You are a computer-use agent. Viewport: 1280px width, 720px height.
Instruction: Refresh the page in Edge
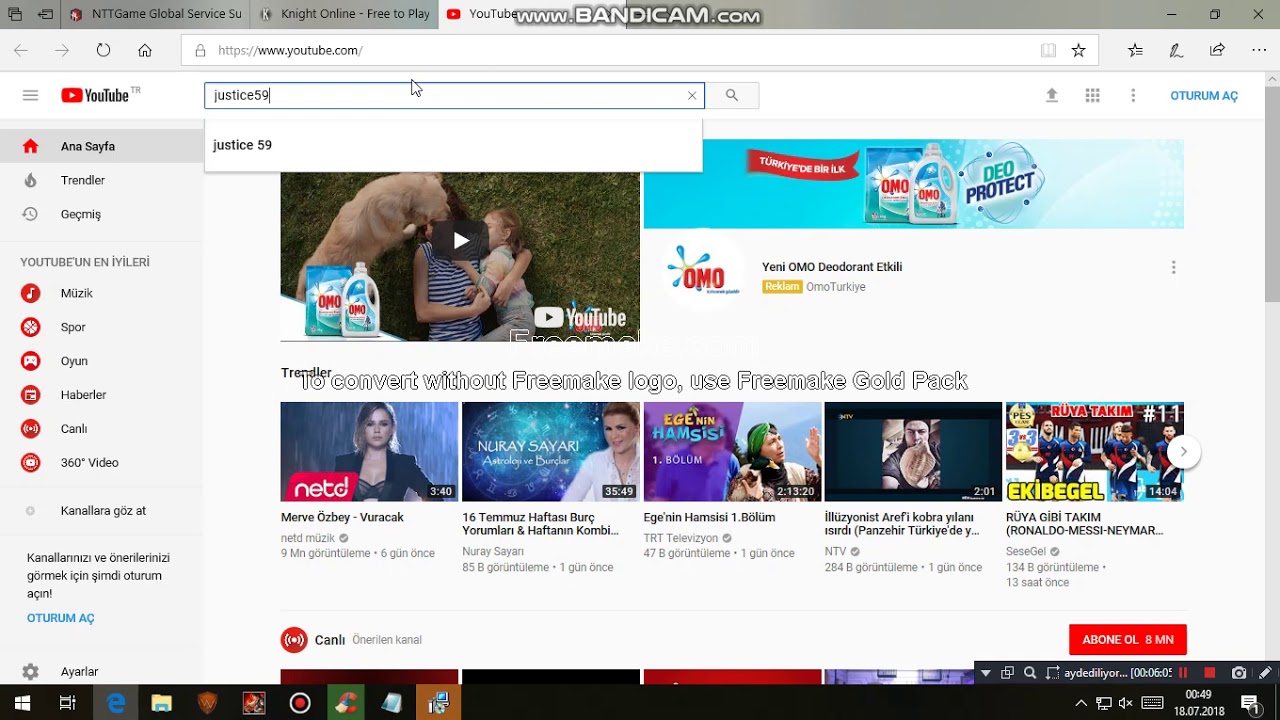click(x=103, y=50)
